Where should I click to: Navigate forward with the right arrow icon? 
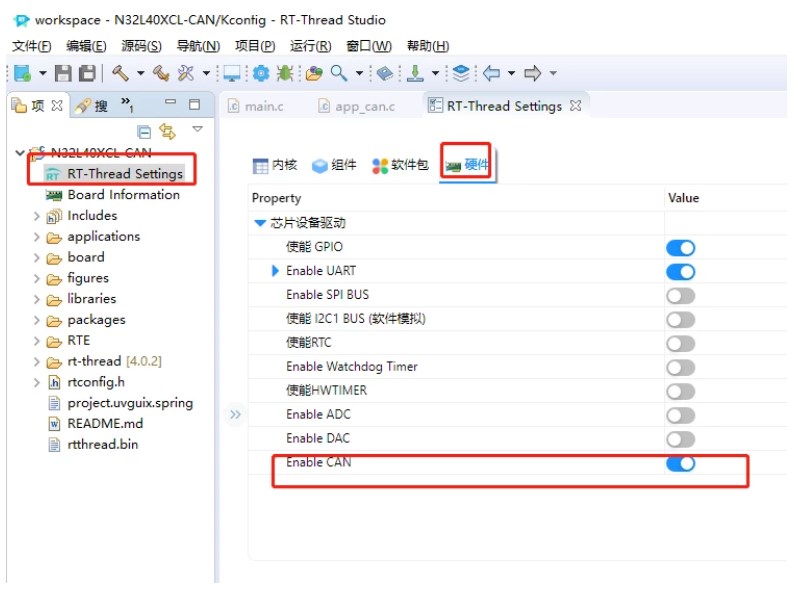533,74
